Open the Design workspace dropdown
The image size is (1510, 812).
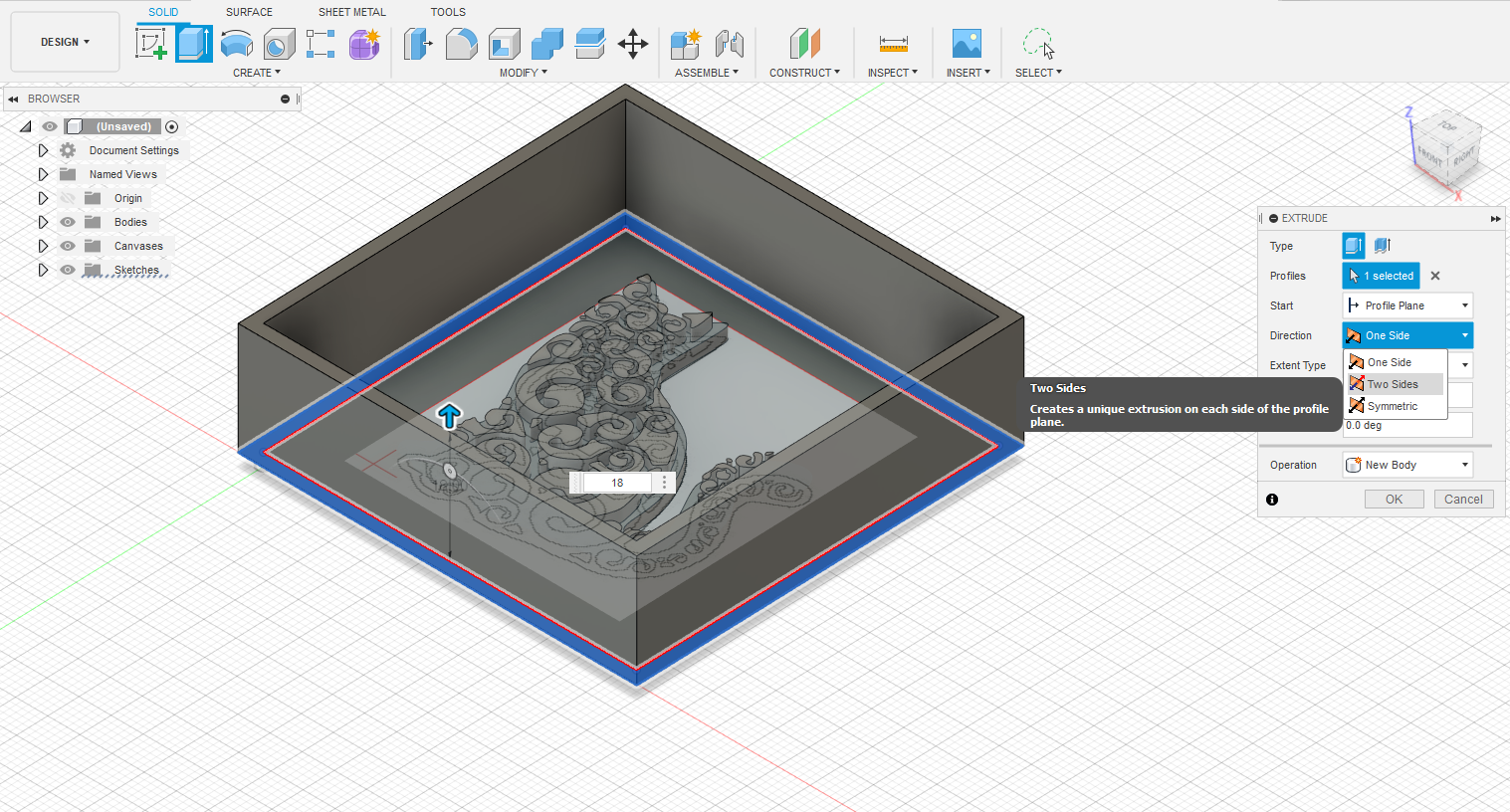click(x=65, y=42)
